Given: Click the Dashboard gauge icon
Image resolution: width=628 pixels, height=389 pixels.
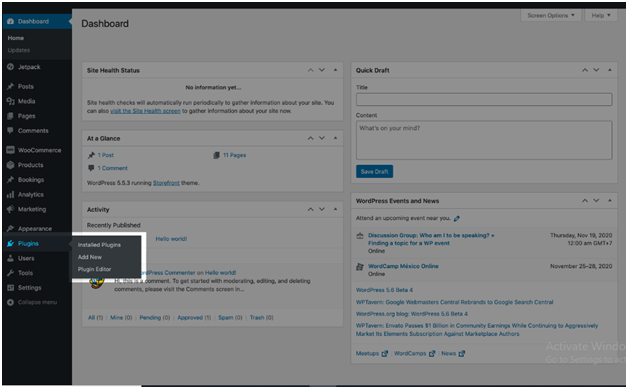Looking at the screenshot, I should (10, 21).
